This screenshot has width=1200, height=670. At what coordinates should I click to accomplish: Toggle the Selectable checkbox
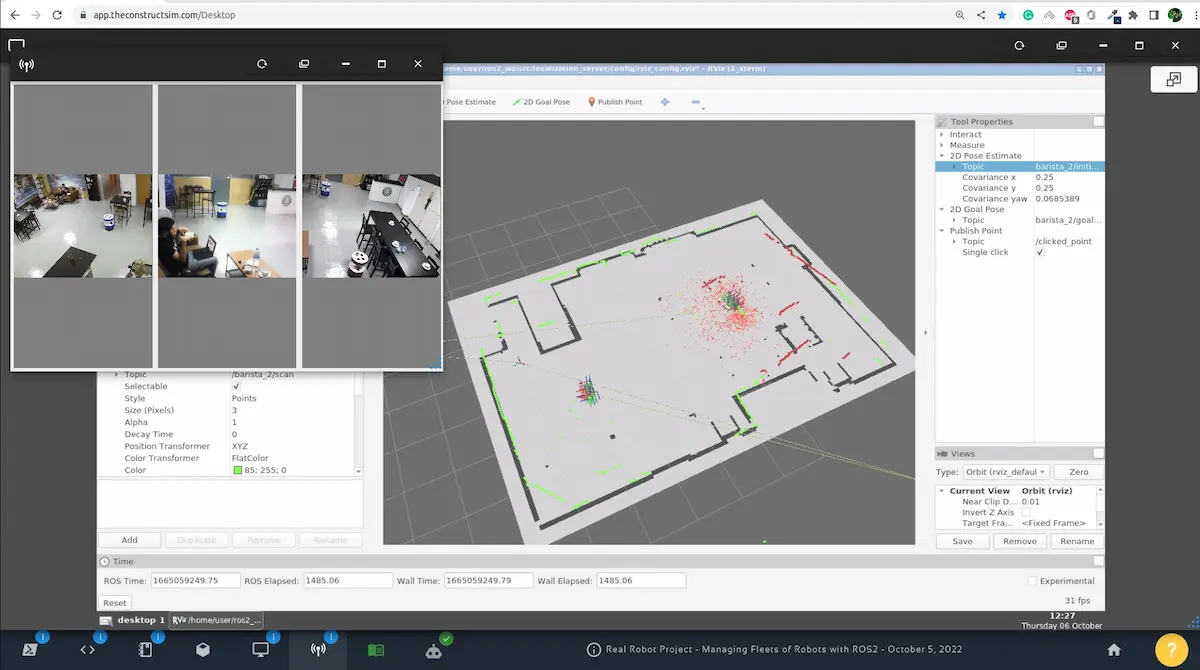[x=236, y=386]
